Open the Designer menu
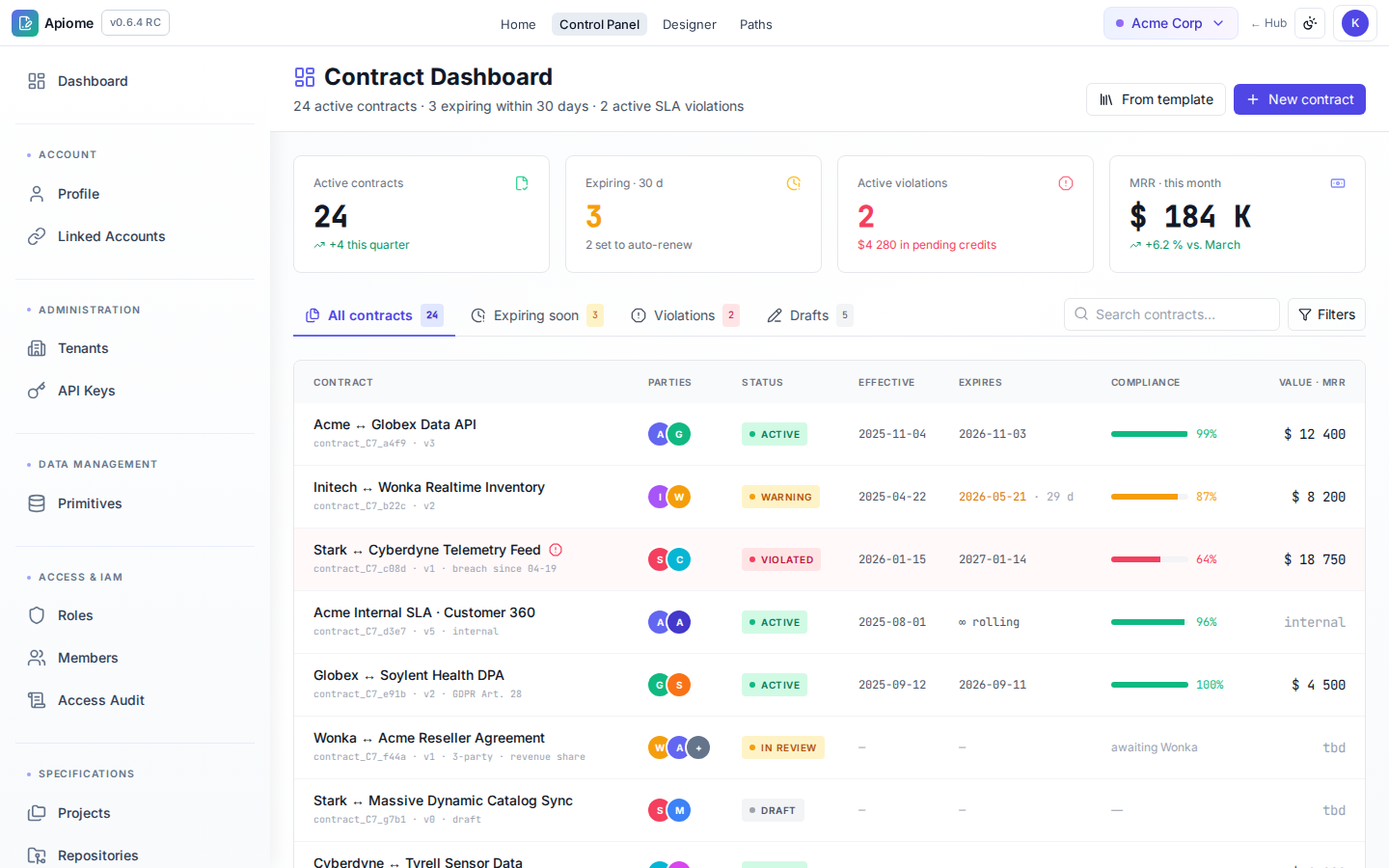Image resolution: width=1389 pixels, height=868 pixels. pos(690,24)
